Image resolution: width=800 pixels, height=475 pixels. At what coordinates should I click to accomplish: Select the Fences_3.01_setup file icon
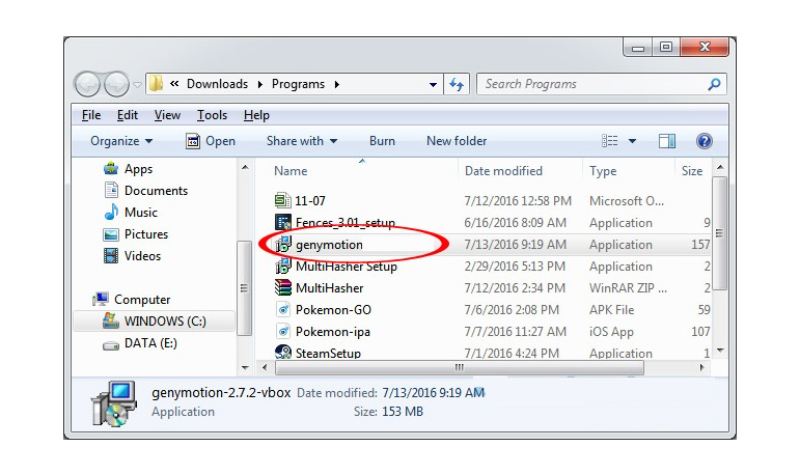tap(283, 223)
